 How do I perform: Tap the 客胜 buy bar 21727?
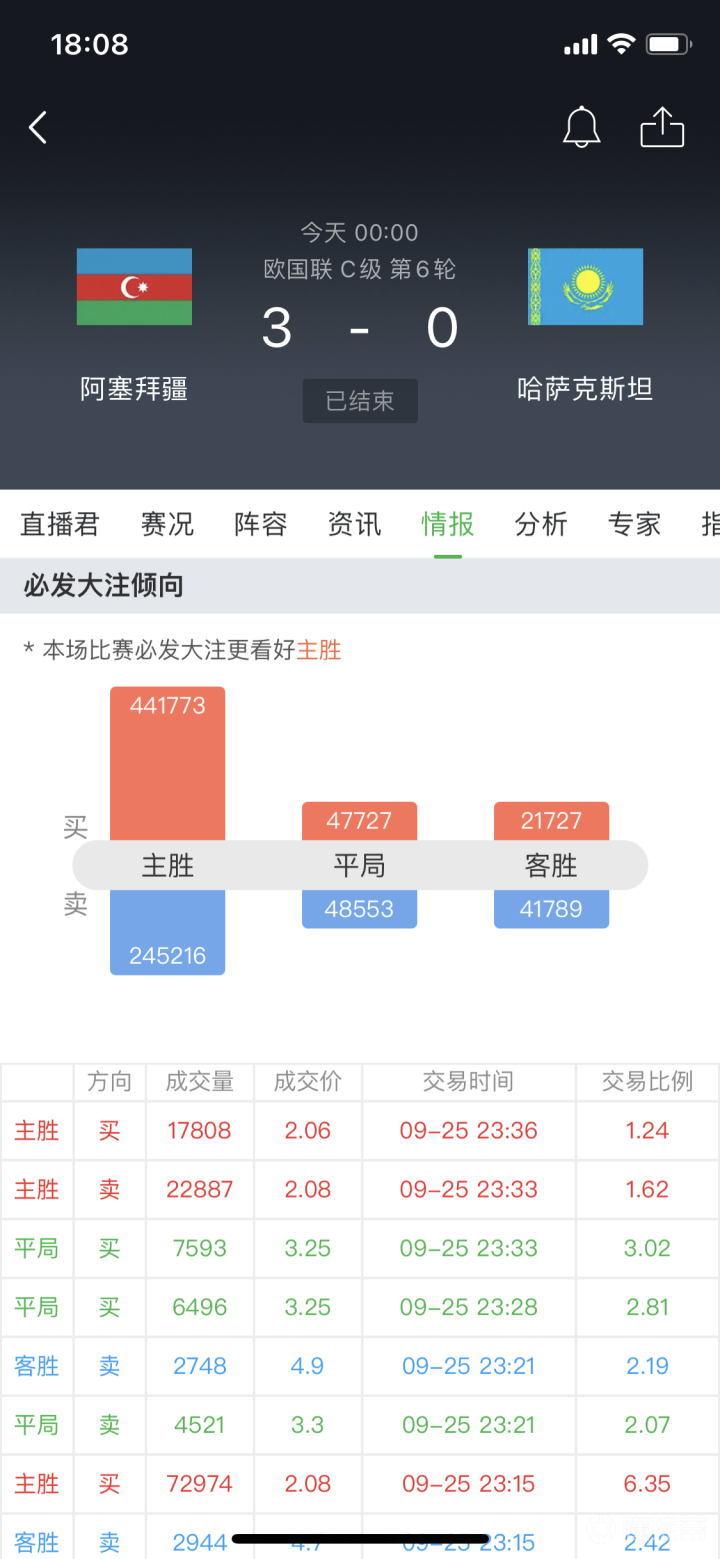551,821
